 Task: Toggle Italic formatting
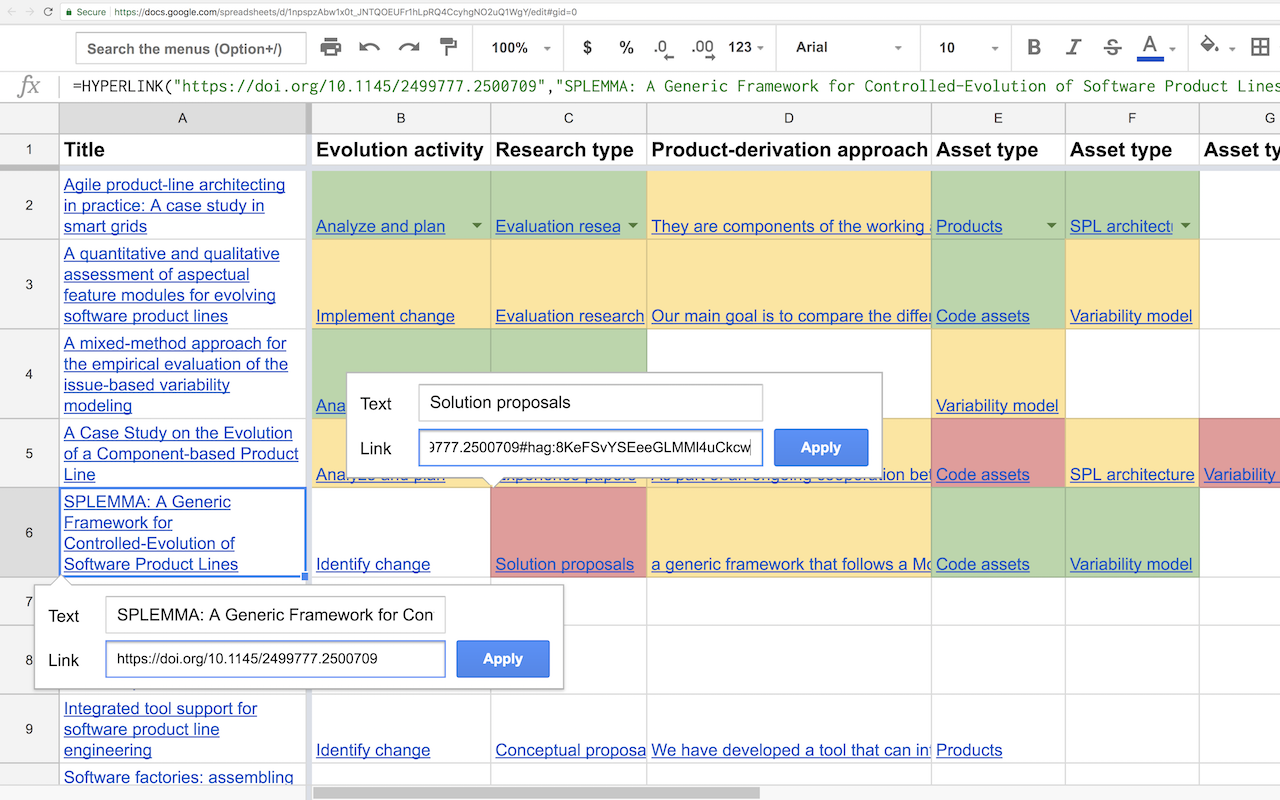pos(1073,47)
